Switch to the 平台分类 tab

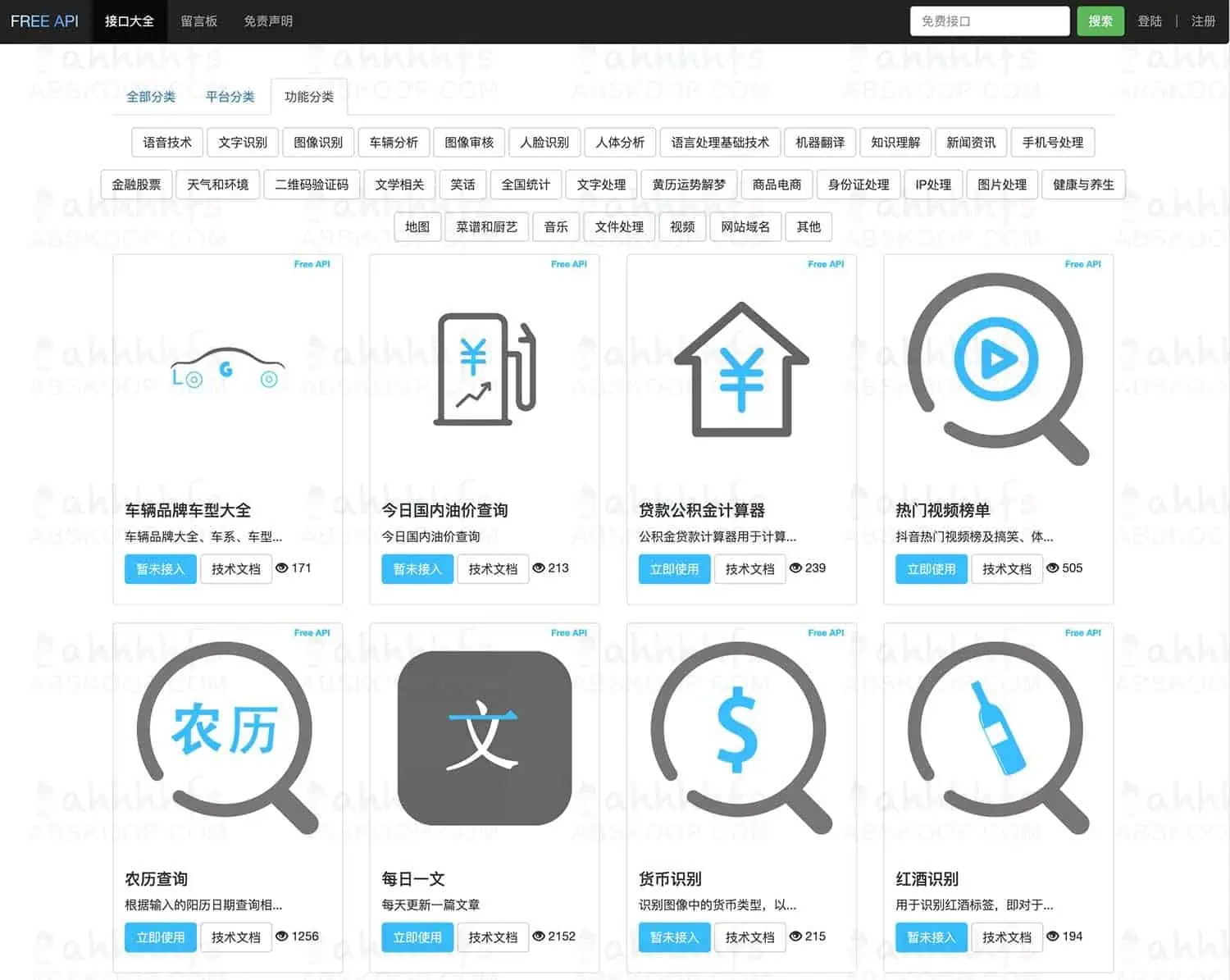tap(230, 97)
